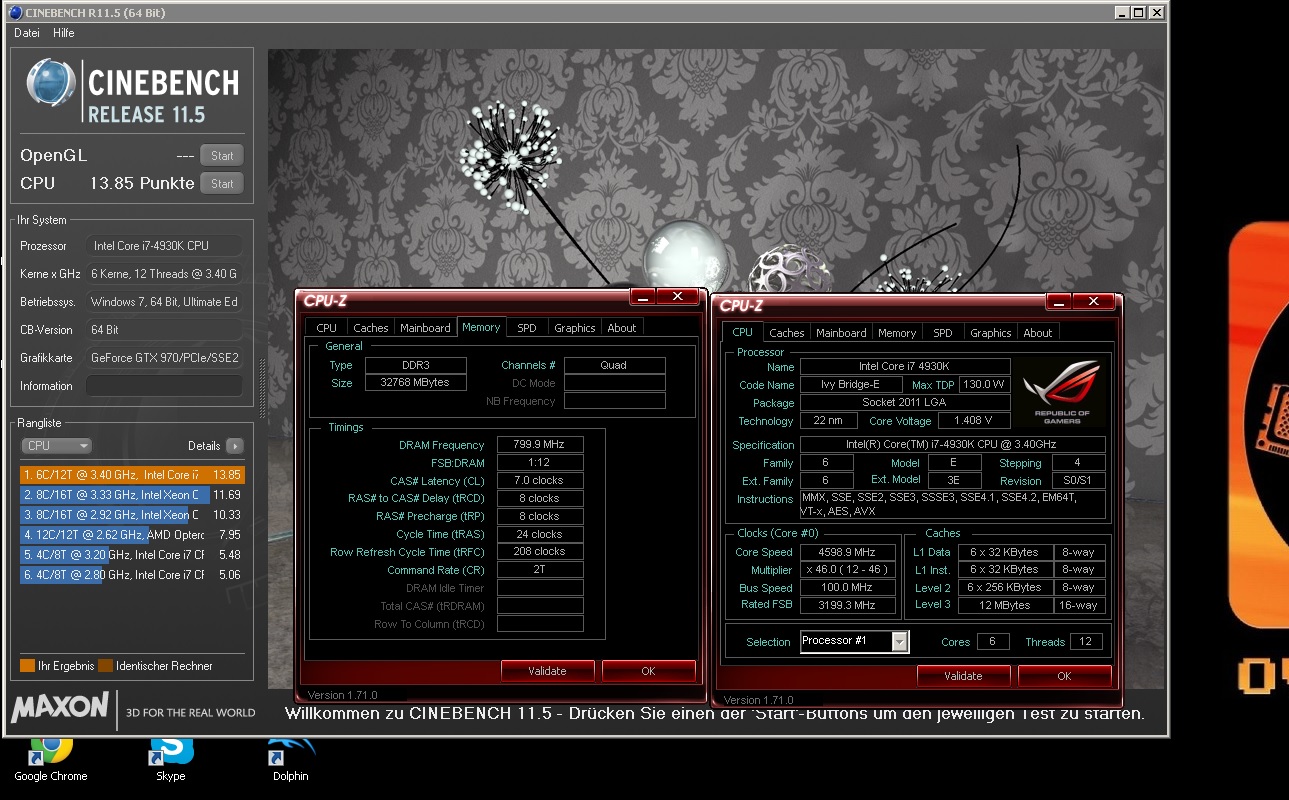Click the Republic of Gamers logo

pyautogui.click(x=1062, y=392)
